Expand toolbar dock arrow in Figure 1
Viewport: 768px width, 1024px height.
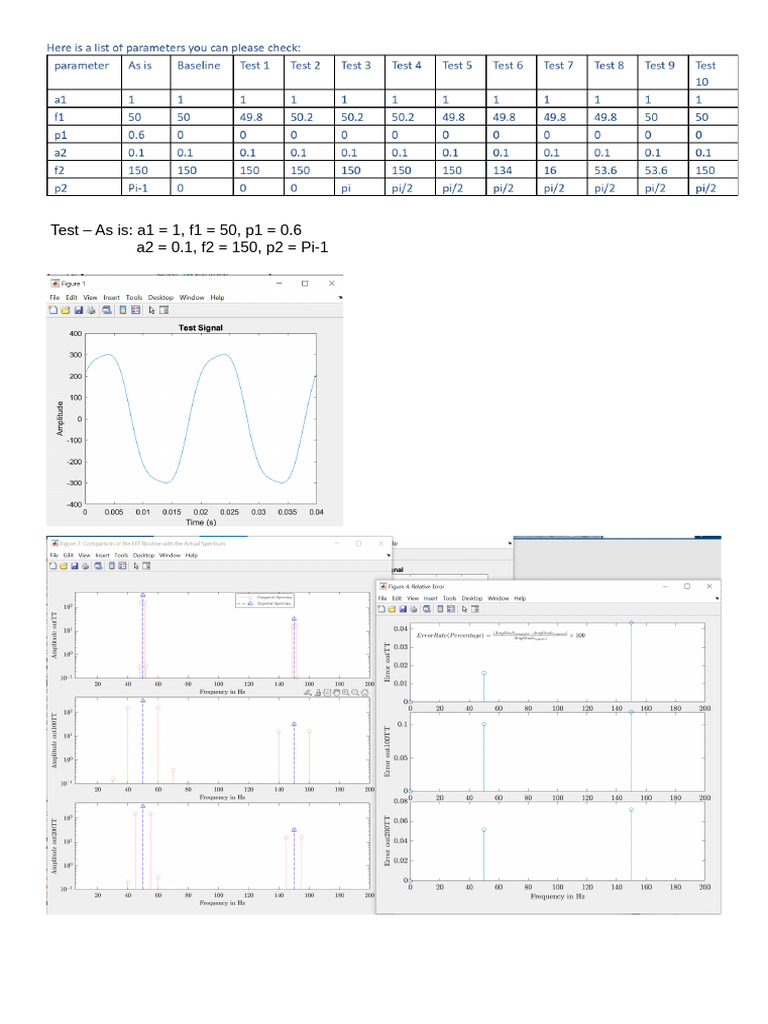coord(340,298)
